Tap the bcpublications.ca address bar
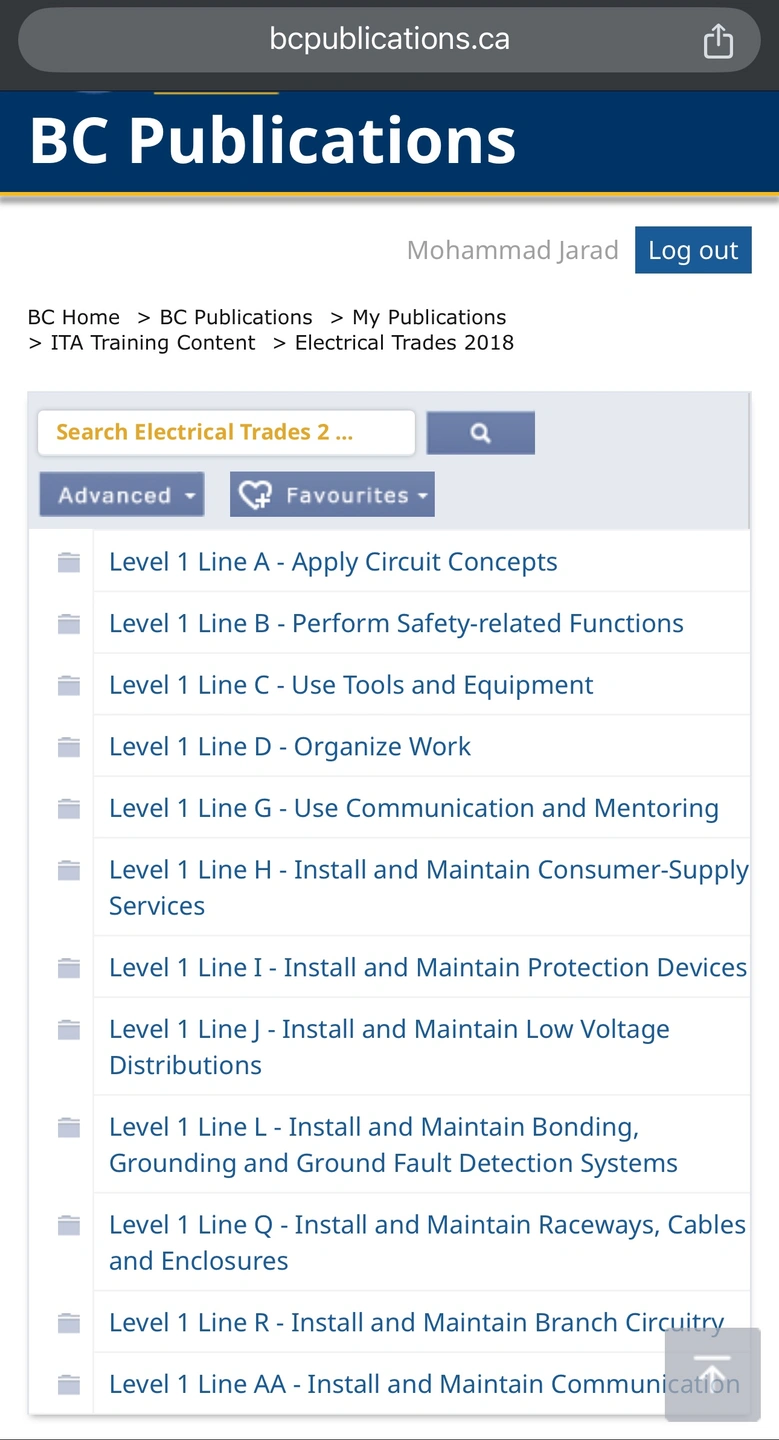The height and width of the screenshot is (1440, 779). point(390,40)
